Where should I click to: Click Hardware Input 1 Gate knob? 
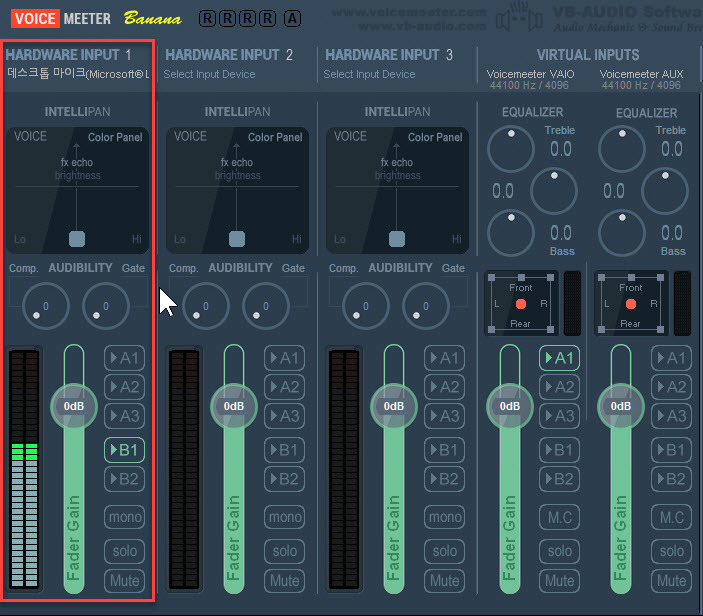106,306
